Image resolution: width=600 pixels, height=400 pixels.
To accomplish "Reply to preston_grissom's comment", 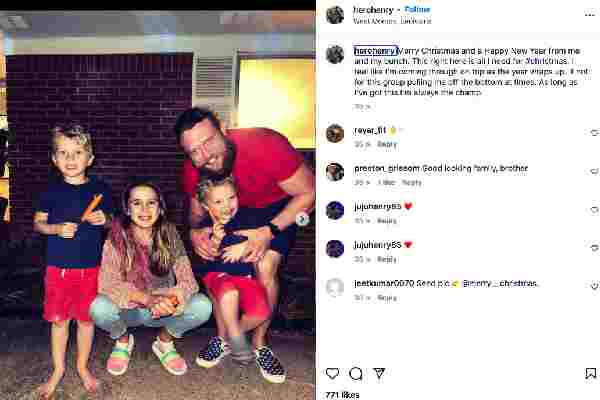I will [x=412, y=183].
